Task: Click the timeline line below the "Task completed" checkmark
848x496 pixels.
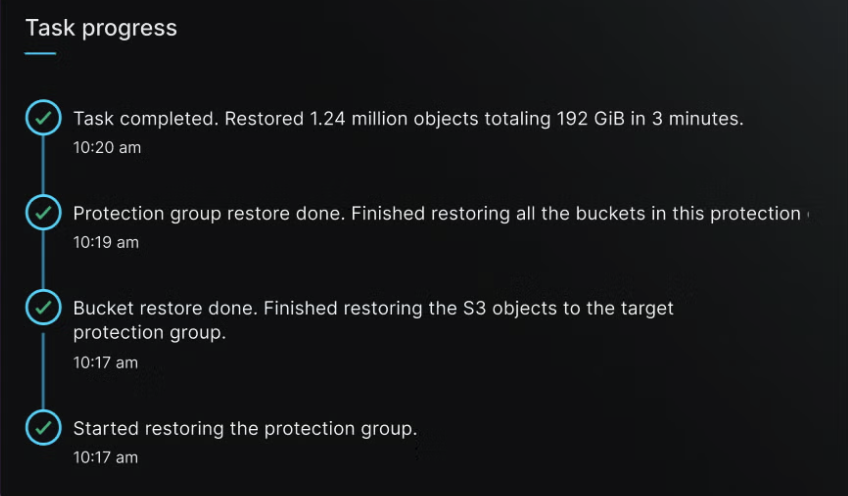Action: [42, 166]
